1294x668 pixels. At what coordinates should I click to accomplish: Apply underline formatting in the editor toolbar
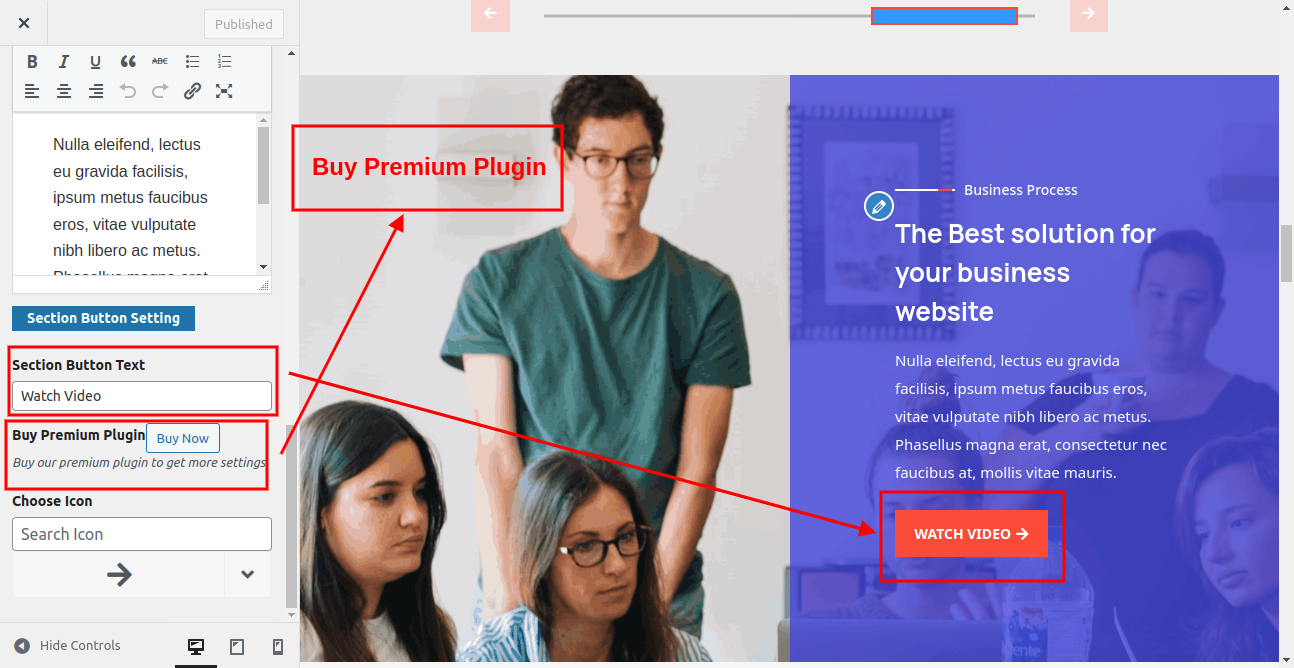96,62
